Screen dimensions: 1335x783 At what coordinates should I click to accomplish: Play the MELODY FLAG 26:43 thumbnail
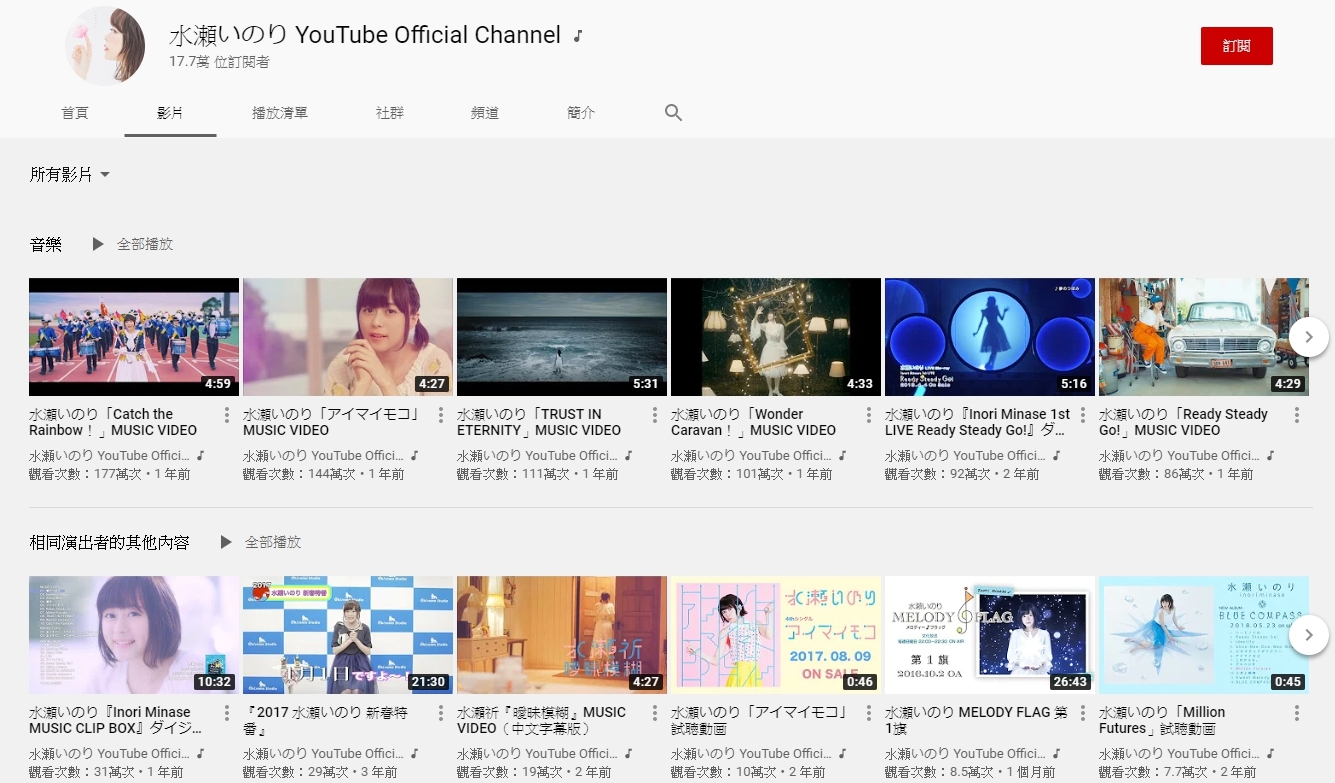click(990, 635)
